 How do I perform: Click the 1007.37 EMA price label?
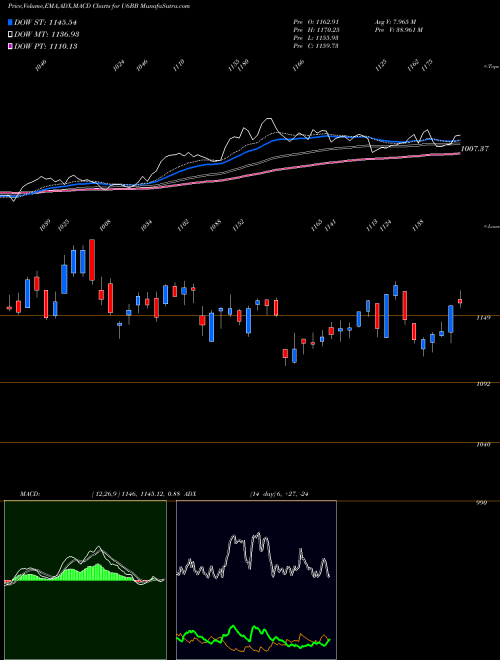(474, 149)
